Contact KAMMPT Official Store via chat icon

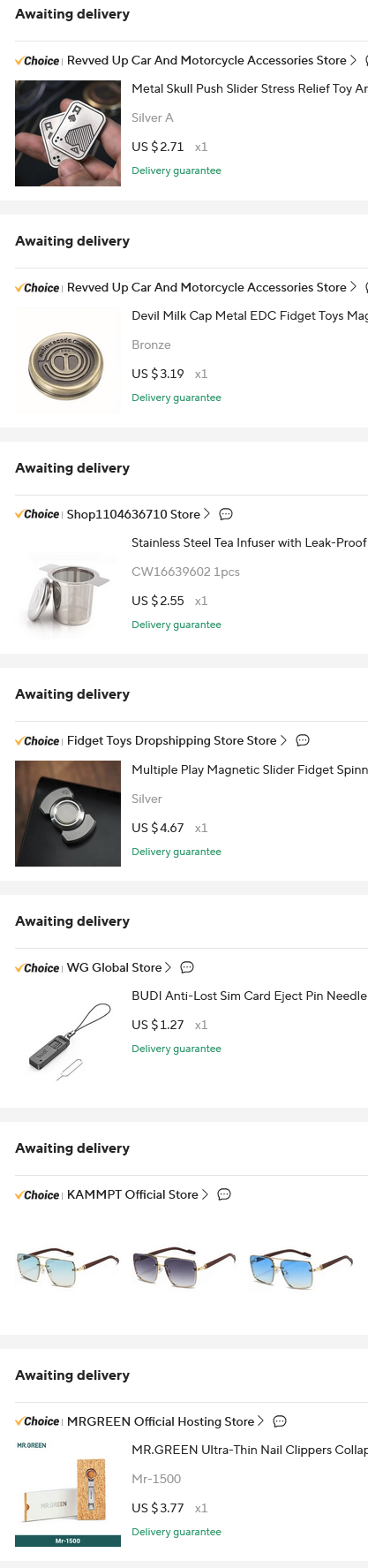pyautogui.click(x=224, y=1194)
